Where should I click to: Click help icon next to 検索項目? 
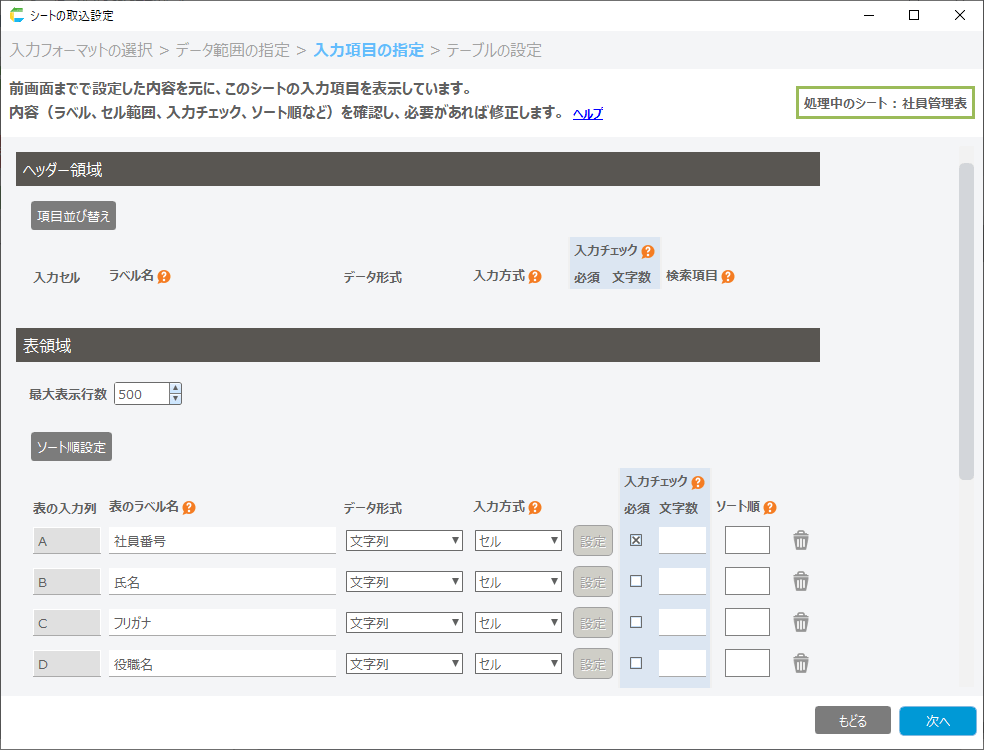coord(728,276)
